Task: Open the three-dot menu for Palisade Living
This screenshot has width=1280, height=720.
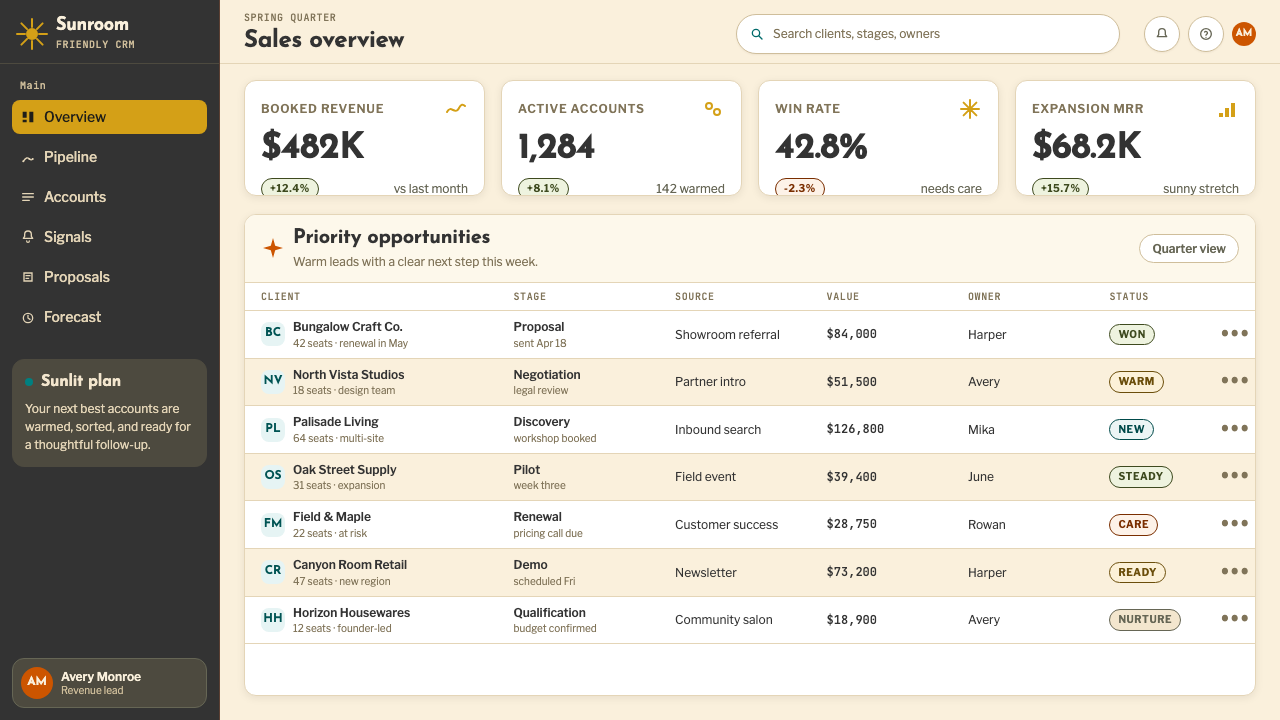Action: 1235,428
